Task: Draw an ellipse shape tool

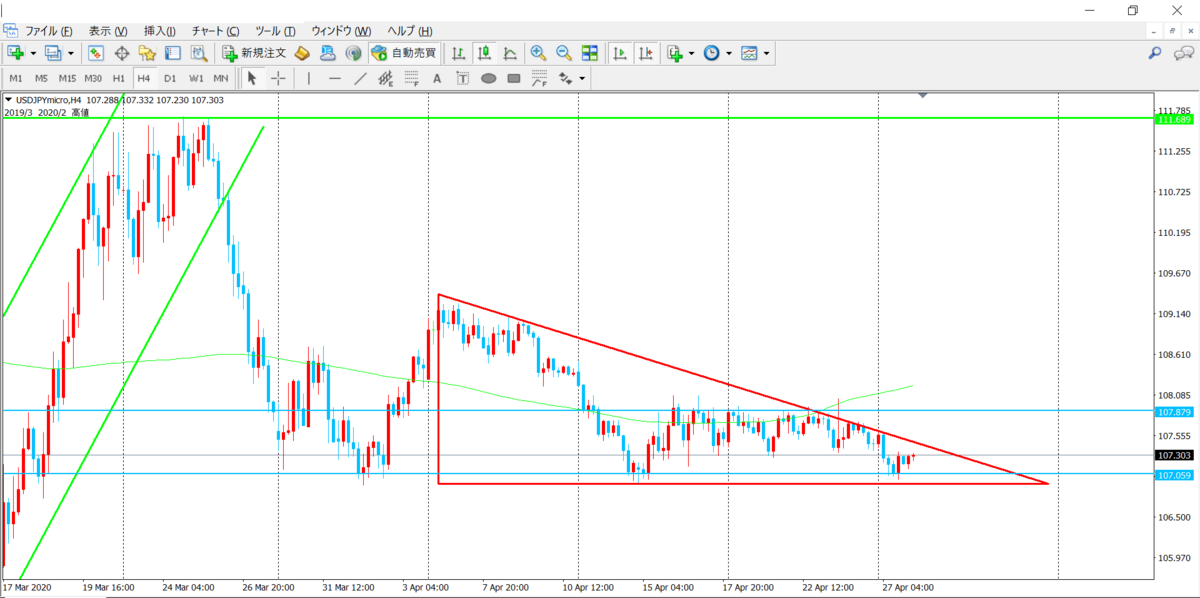Action: coord(489,78)
